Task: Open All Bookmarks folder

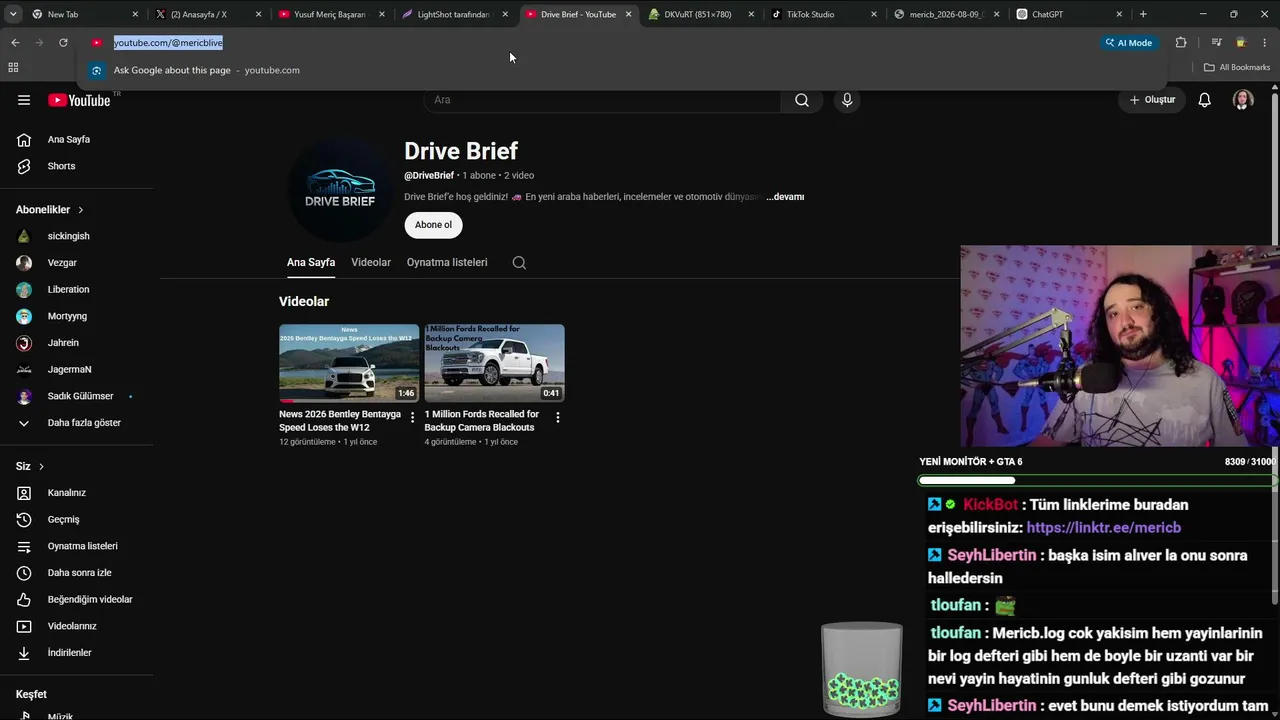Action: coord(1237,68)
